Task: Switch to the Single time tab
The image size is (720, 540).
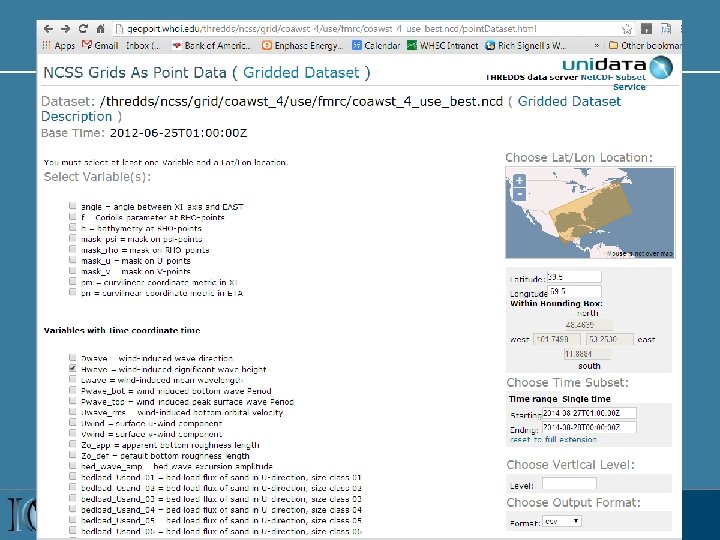Action: coord(586,399)
